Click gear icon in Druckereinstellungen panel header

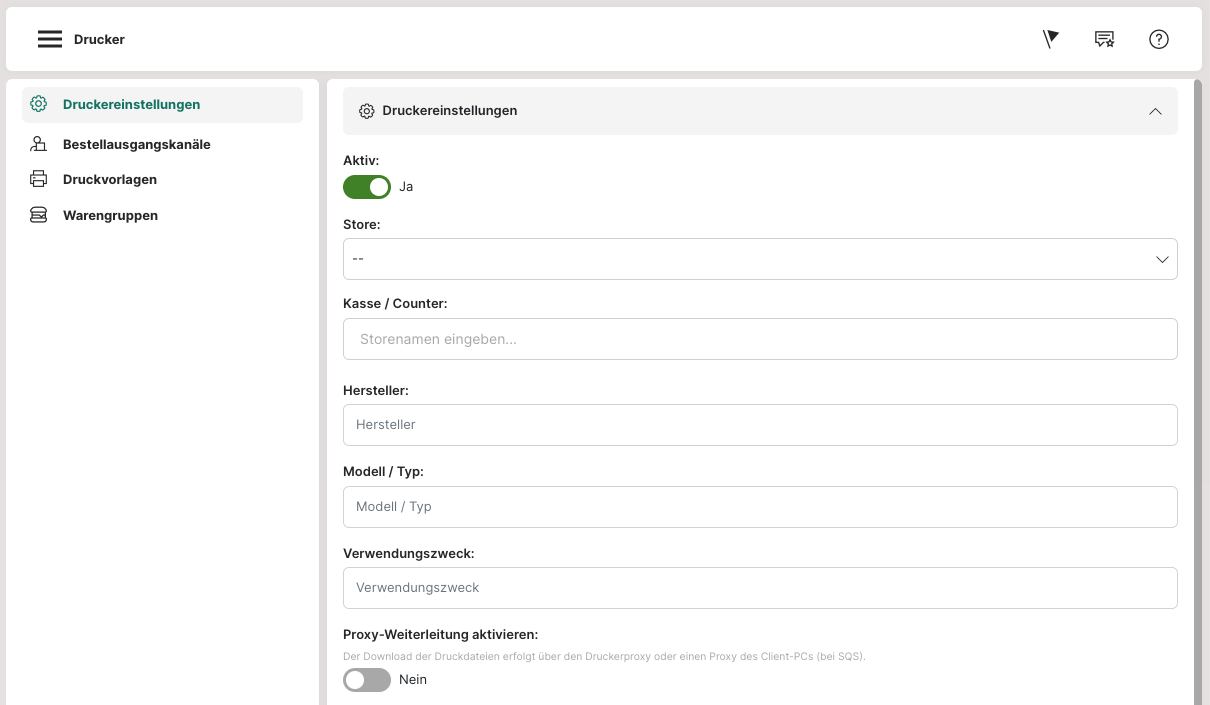[367, 111]
